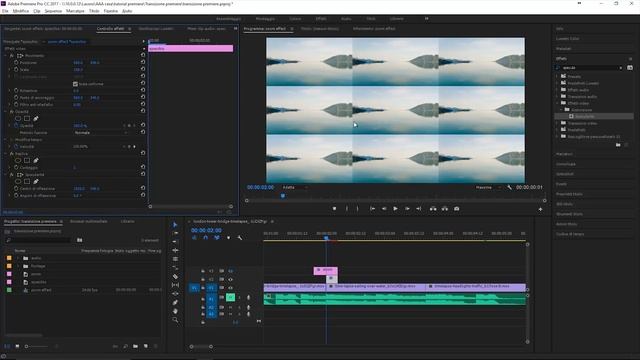Click the Lift button in Program monitor

pyautogui.click(x=433, y=209)
